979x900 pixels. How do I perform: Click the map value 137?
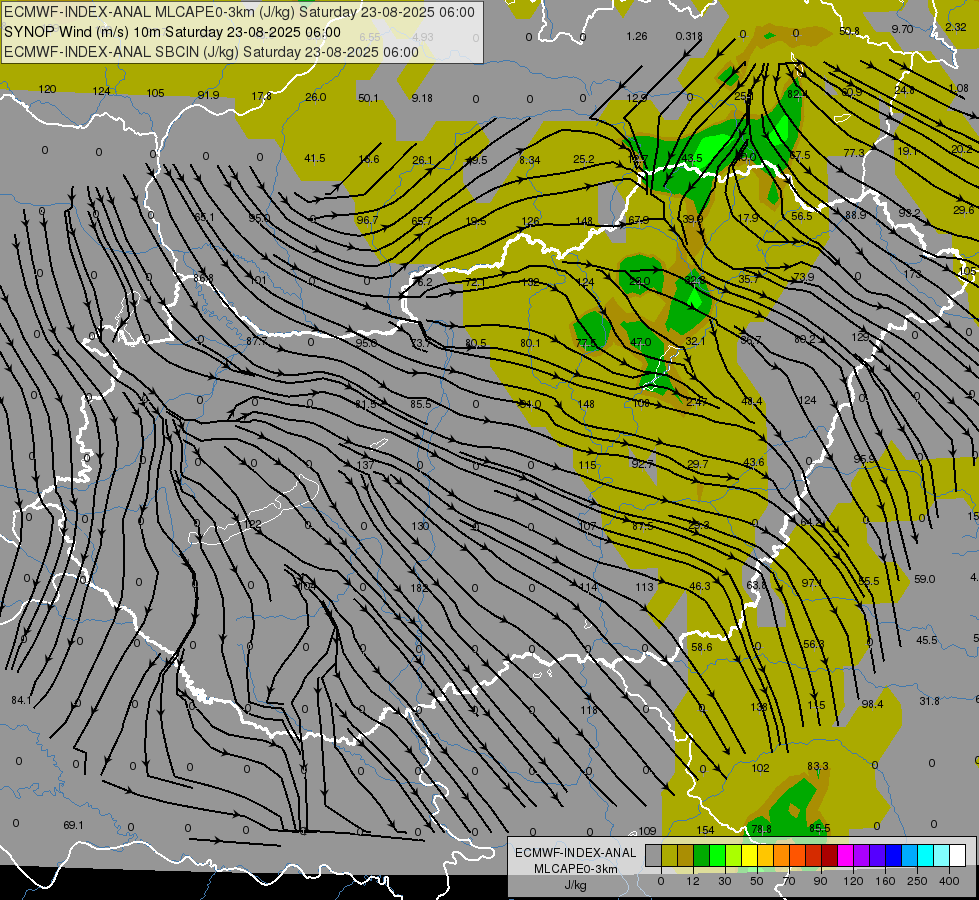(x=366, y=465)
